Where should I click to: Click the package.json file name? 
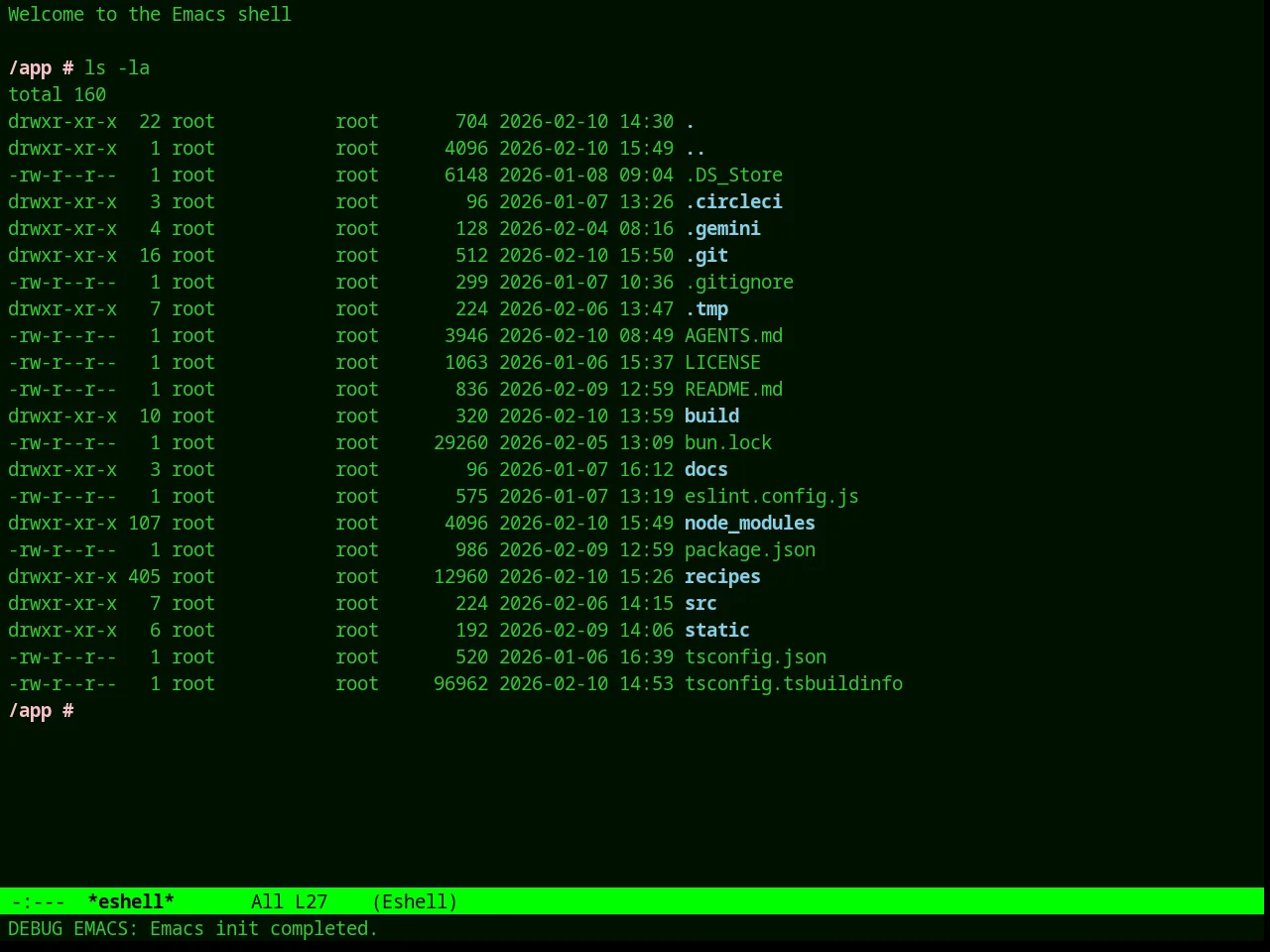tap(750, 549)
